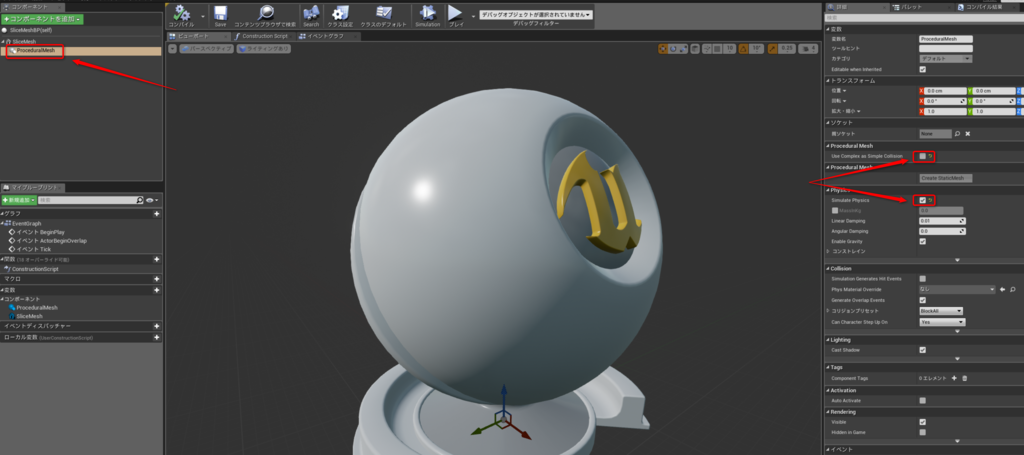Find in Content Browser (コンテンツブラウザで検索)
Image resolution: width=1024 pixels, height=455 pixels.
point(265,15)
